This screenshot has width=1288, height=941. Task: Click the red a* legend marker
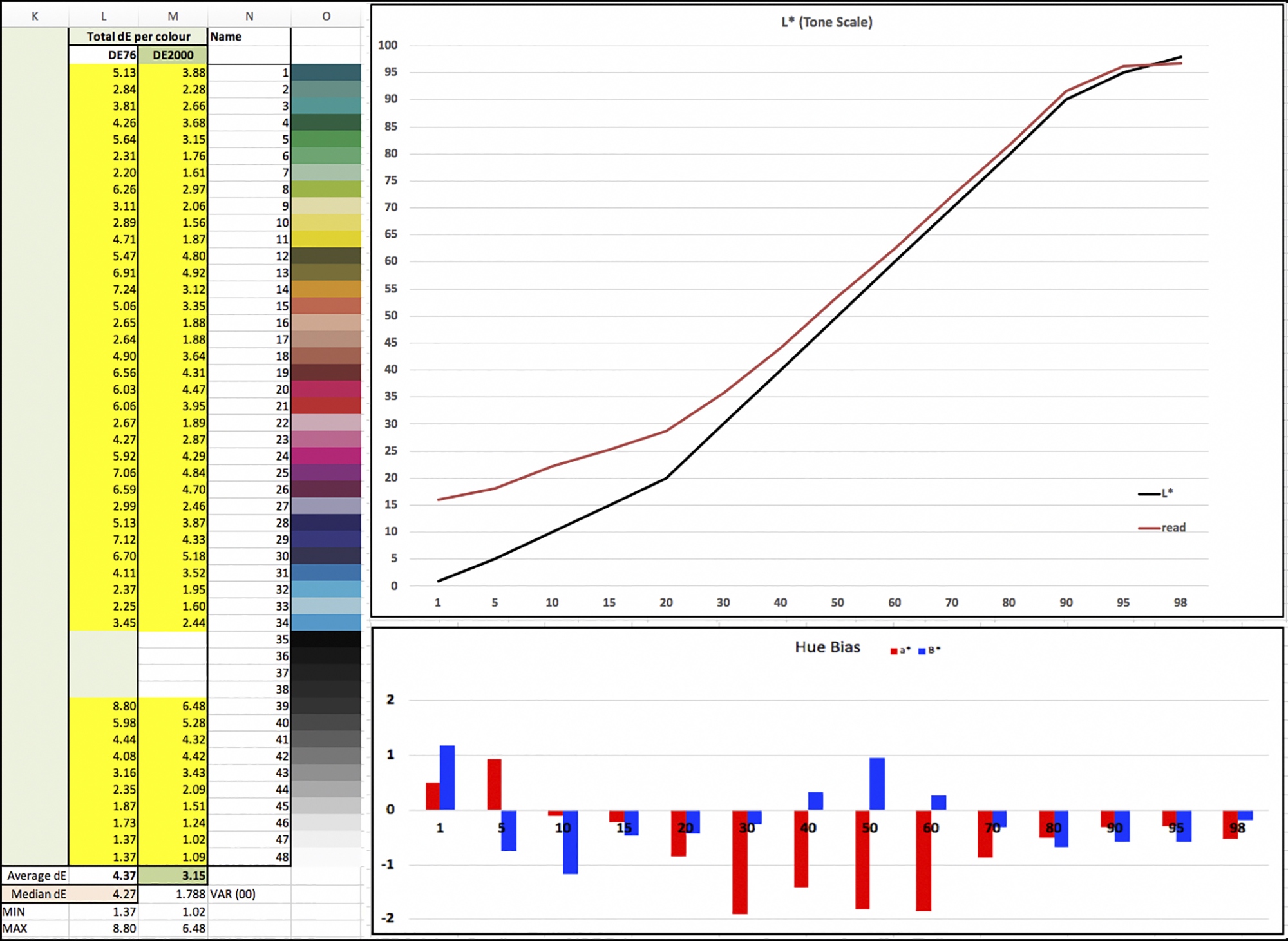(x=895, y=651)
